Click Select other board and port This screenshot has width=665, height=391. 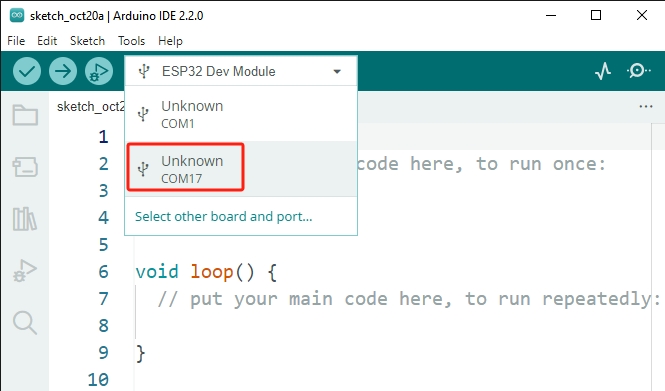[x=224, y=217]
